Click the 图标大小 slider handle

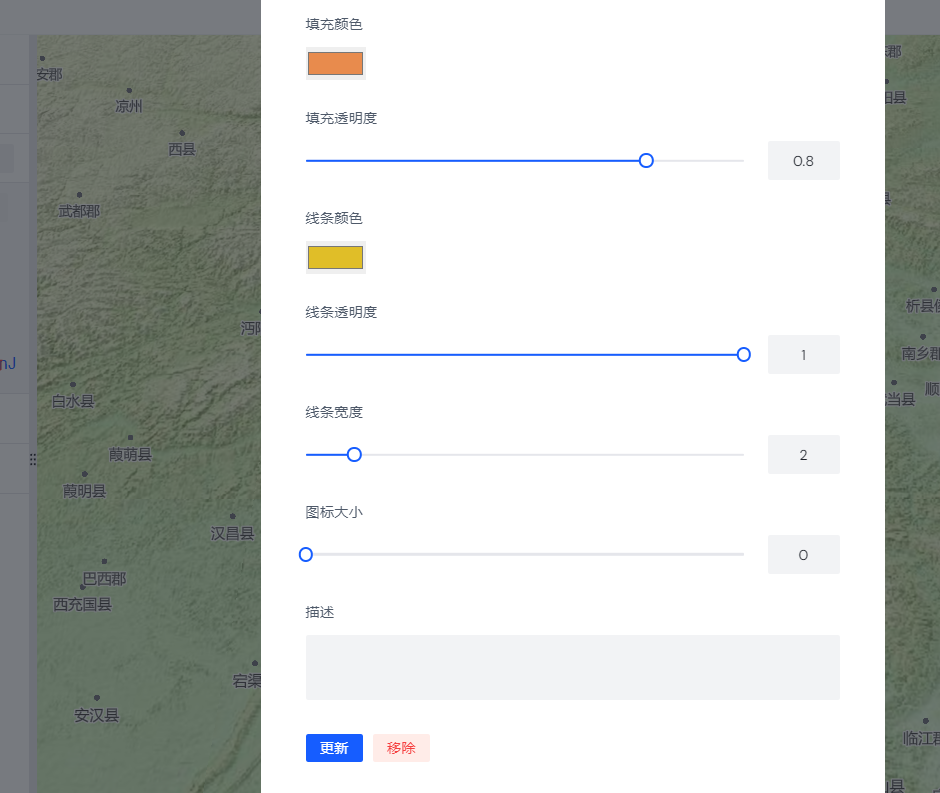[306, 554]
